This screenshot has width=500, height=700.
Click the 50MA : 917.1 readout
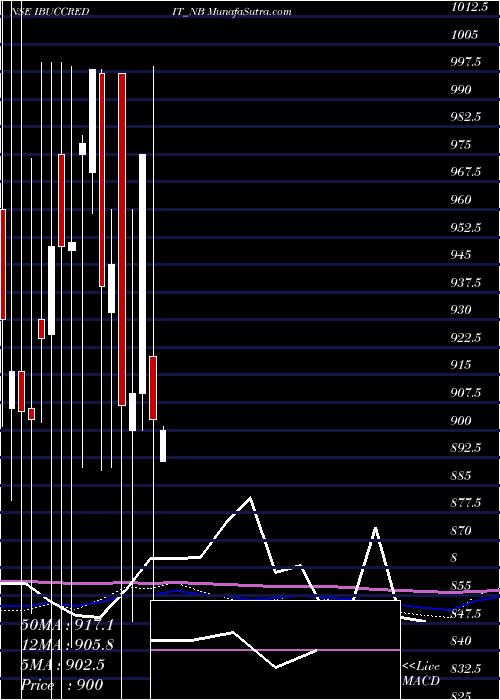click(67, 625)
